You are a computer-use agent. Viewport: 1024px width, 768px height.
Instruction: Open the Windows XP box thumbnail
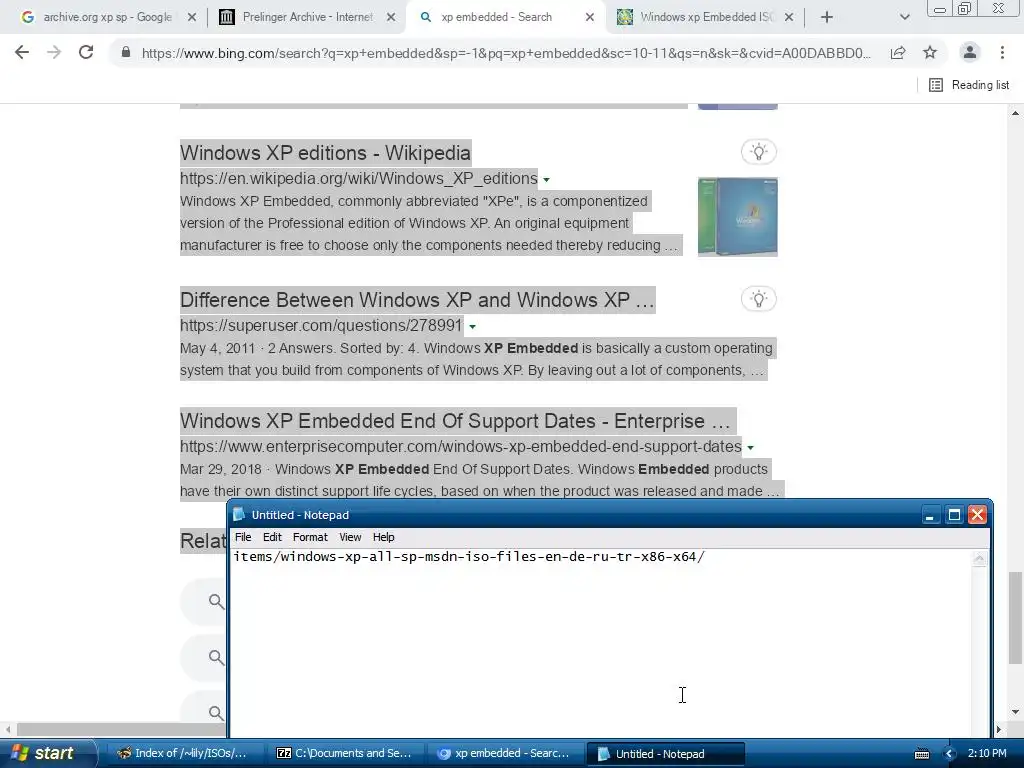point(737,216)
